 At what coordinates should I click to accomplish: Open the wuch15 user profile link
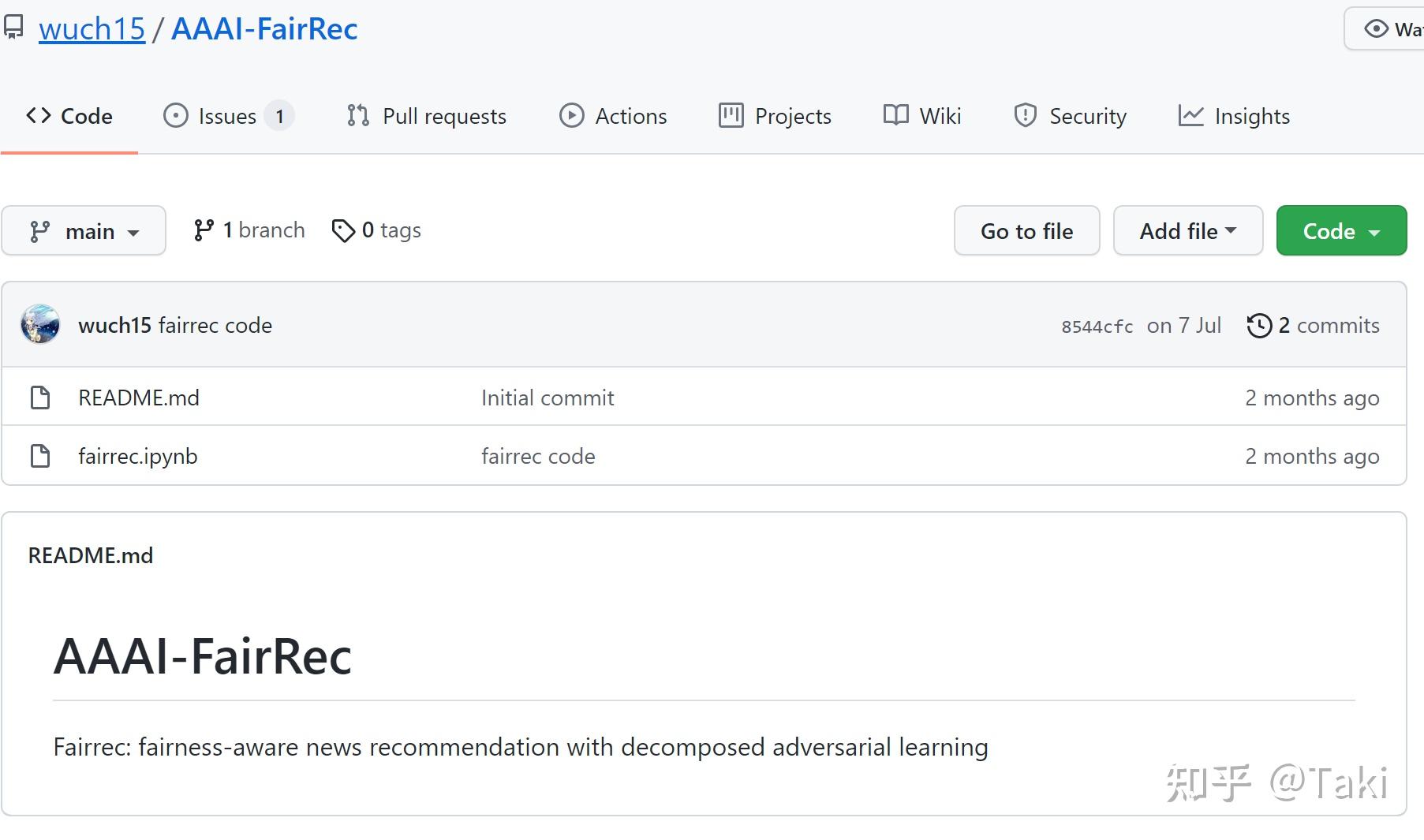[92, 29]
